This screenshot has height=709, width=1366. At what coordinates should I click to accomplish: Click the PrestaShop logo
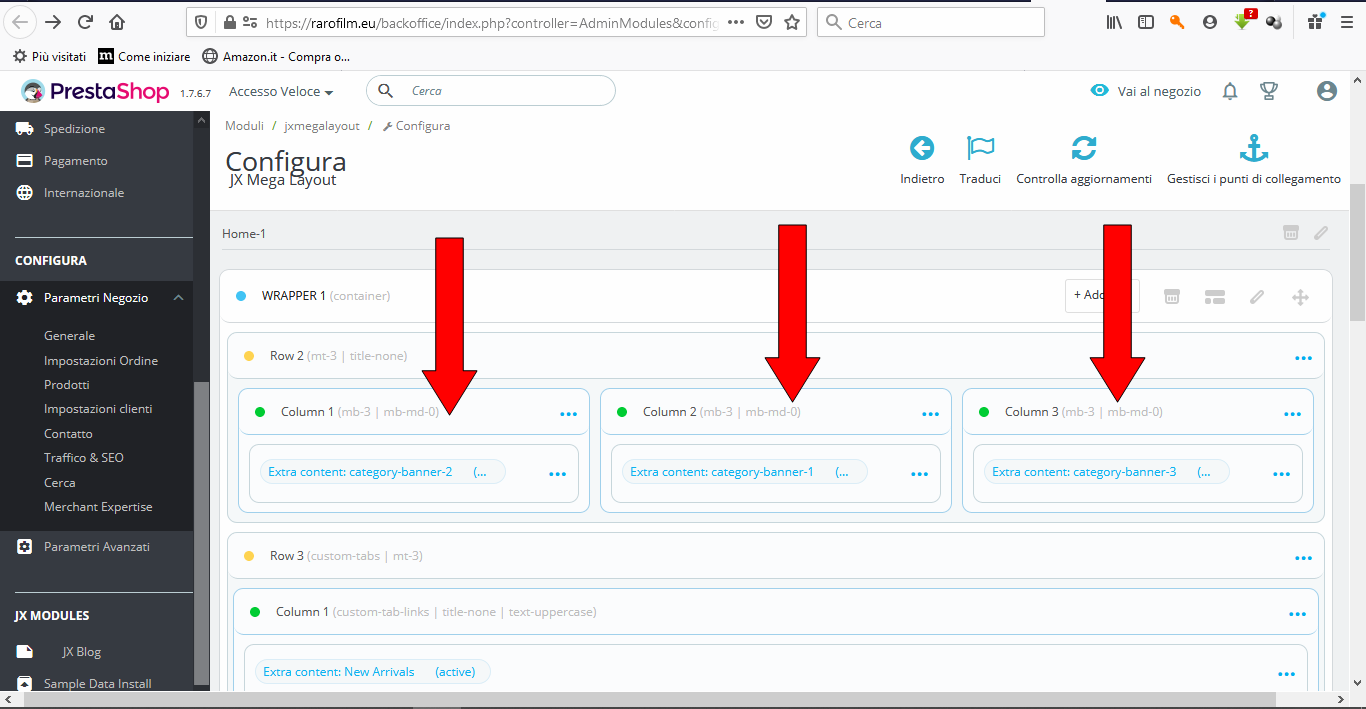96,91
